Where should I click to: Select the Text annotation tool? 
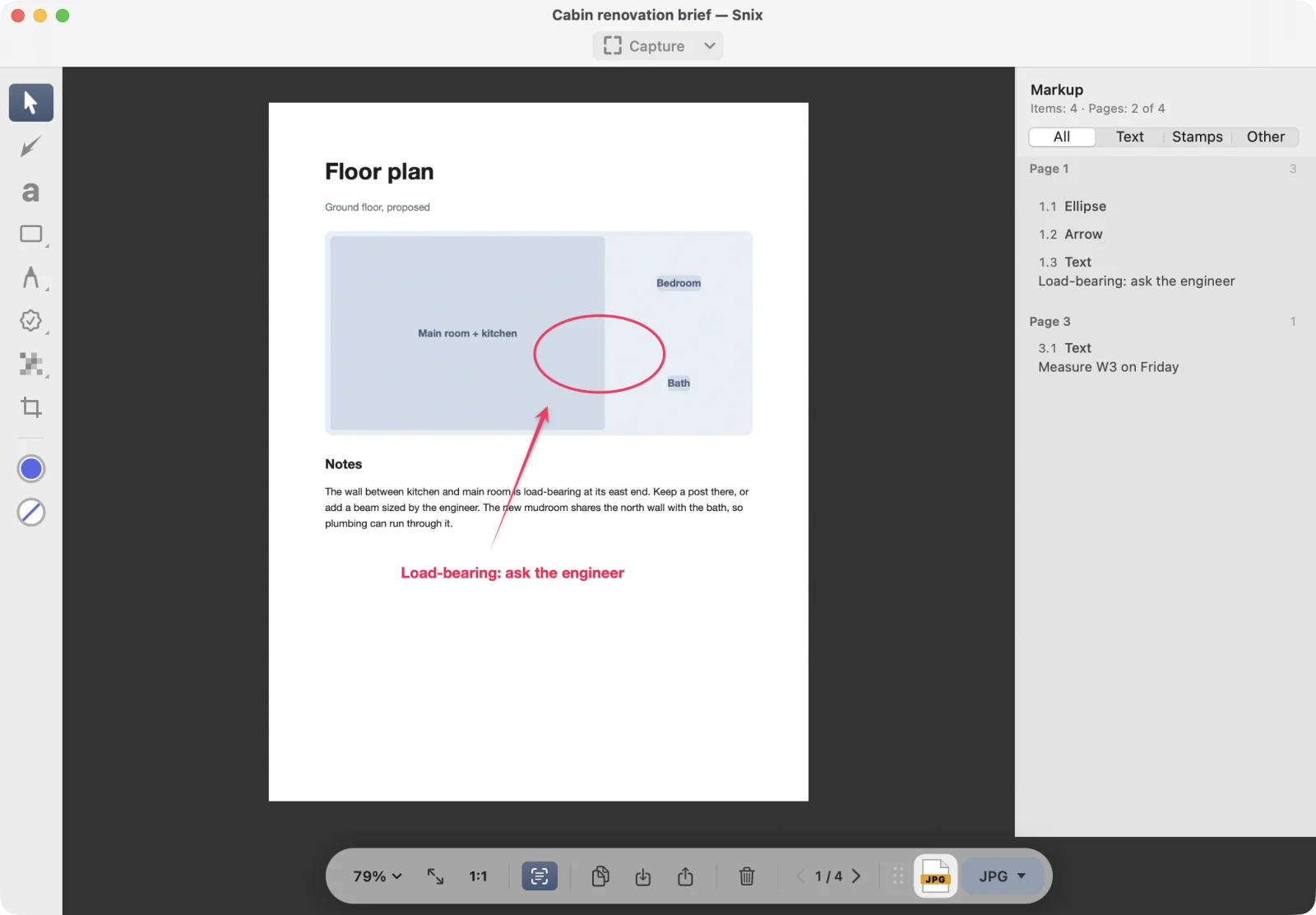tap(31, 192)
